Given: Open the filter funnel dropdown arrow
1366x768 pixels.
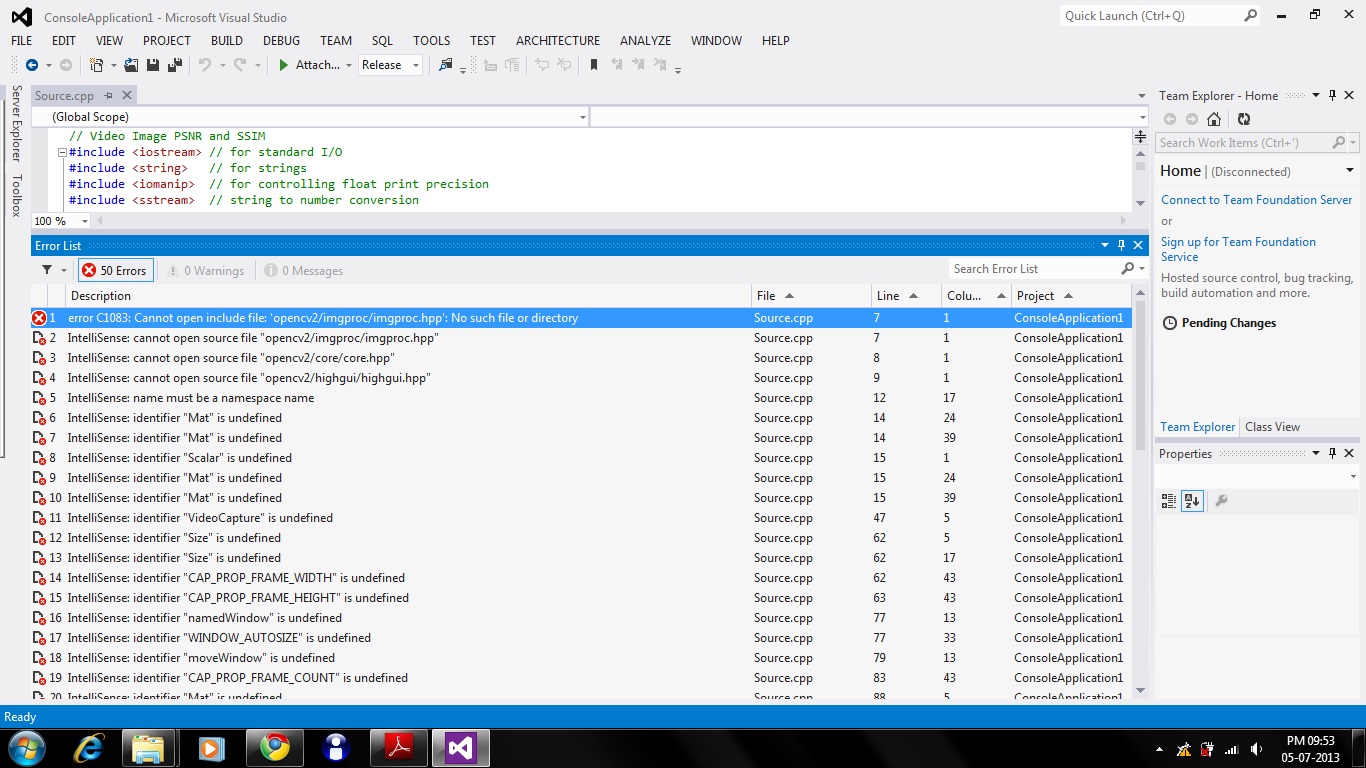Looking at the screenshot, I should (x=64, y=271).
